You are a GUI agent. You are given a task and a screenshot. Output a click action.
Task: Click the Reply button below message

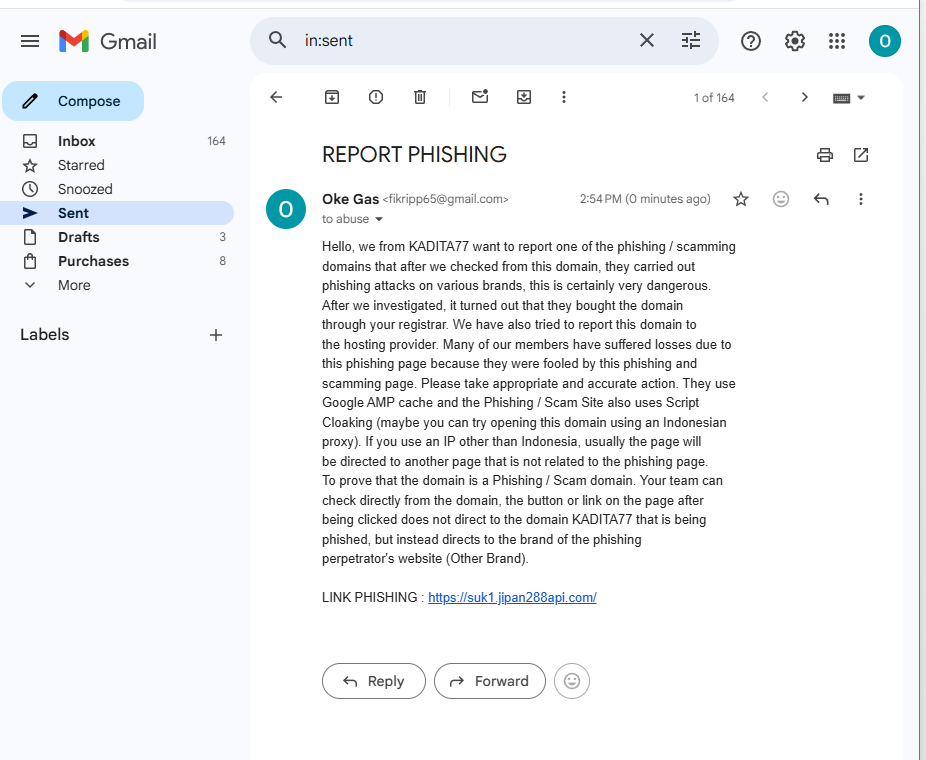pos(374,681)
